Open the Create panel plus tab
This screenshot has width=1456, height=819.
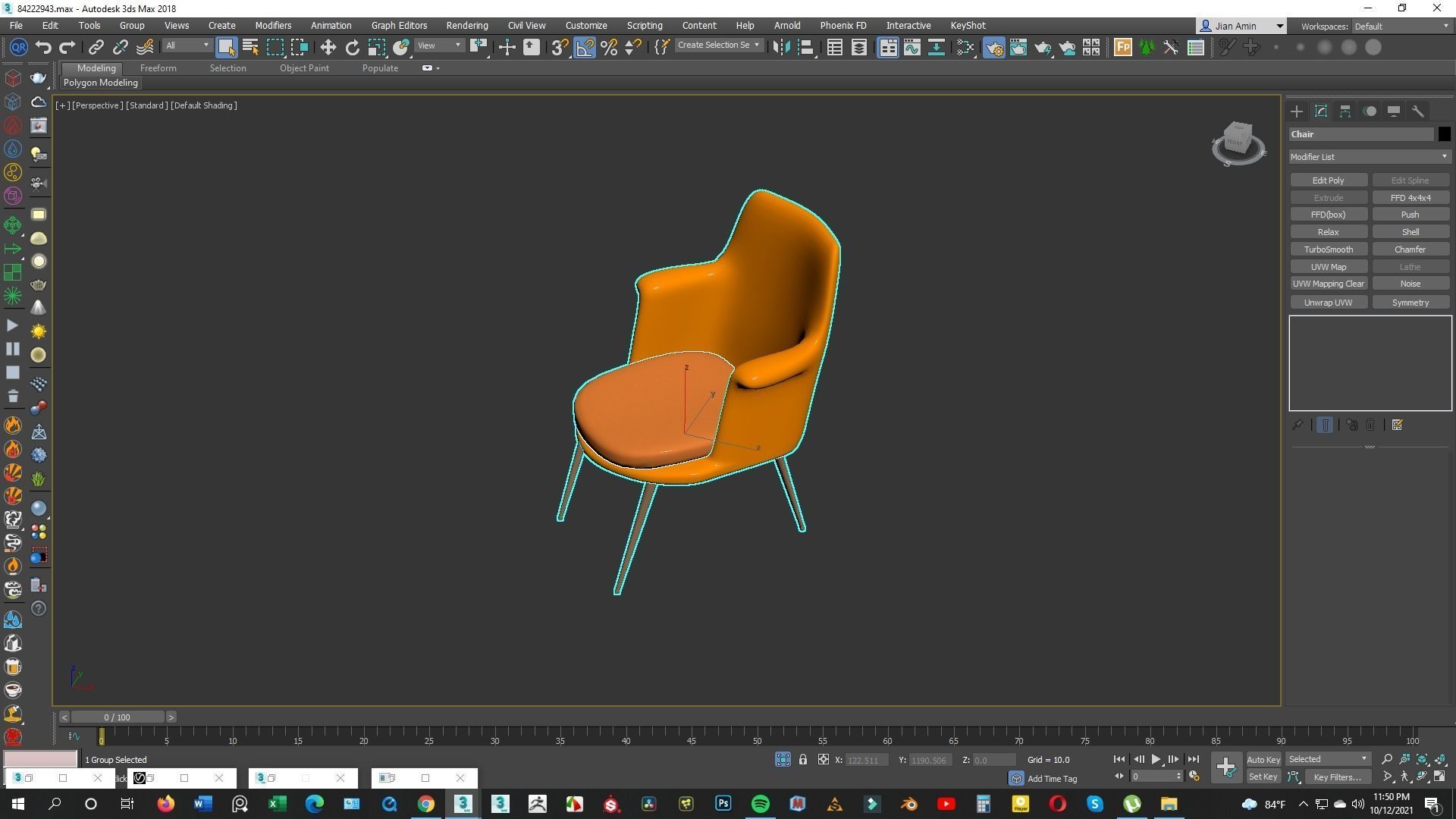(x=1297, y=111)
